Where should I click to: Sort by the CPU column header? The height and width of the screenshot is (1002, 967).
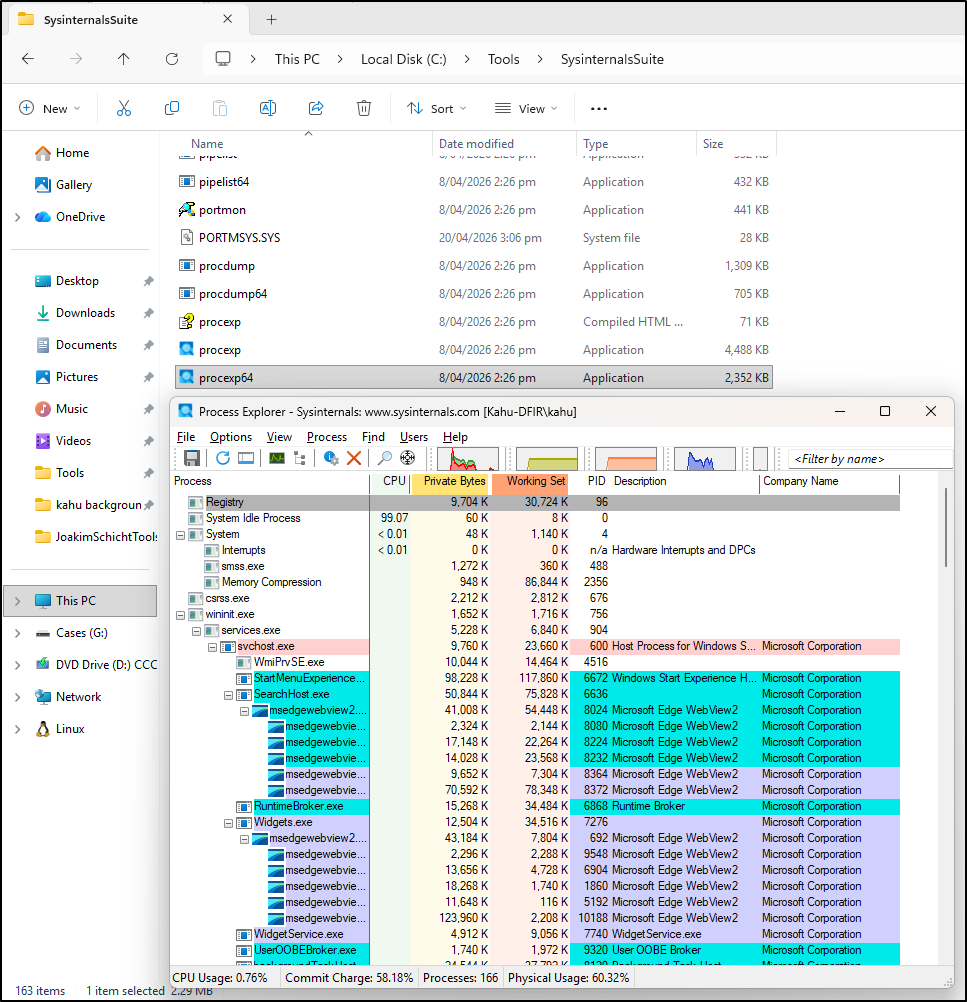391,482
